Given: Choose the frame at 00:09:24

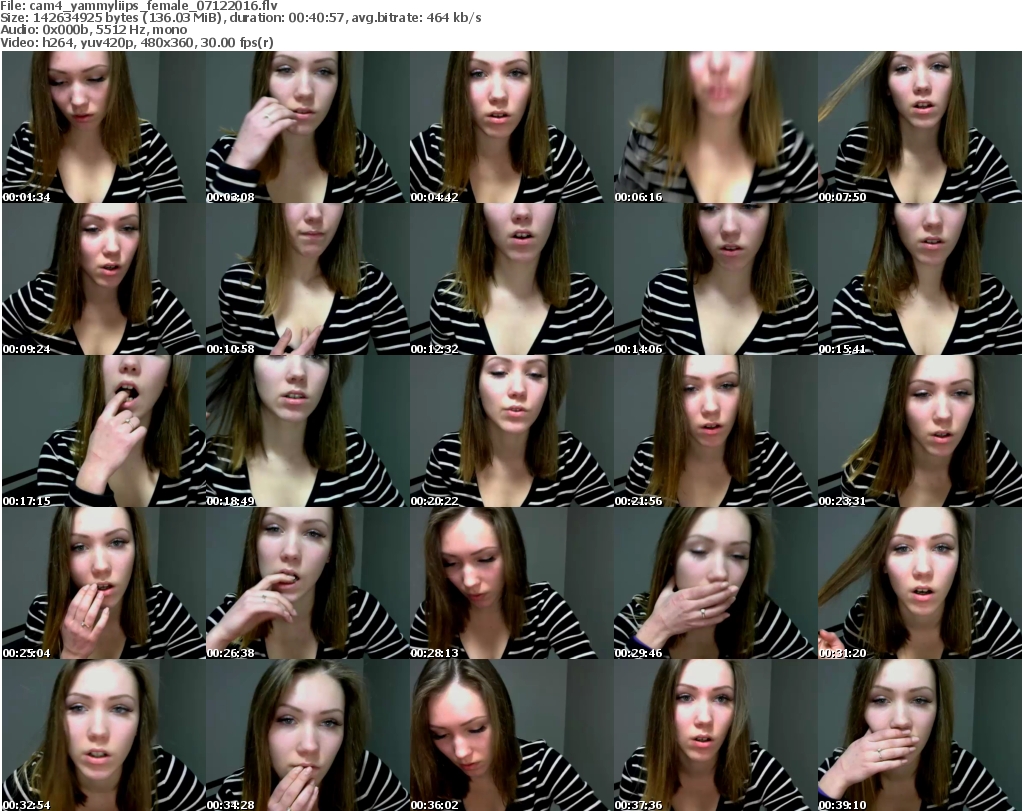Looking at the screenshot, I should (x=104, y=279).
